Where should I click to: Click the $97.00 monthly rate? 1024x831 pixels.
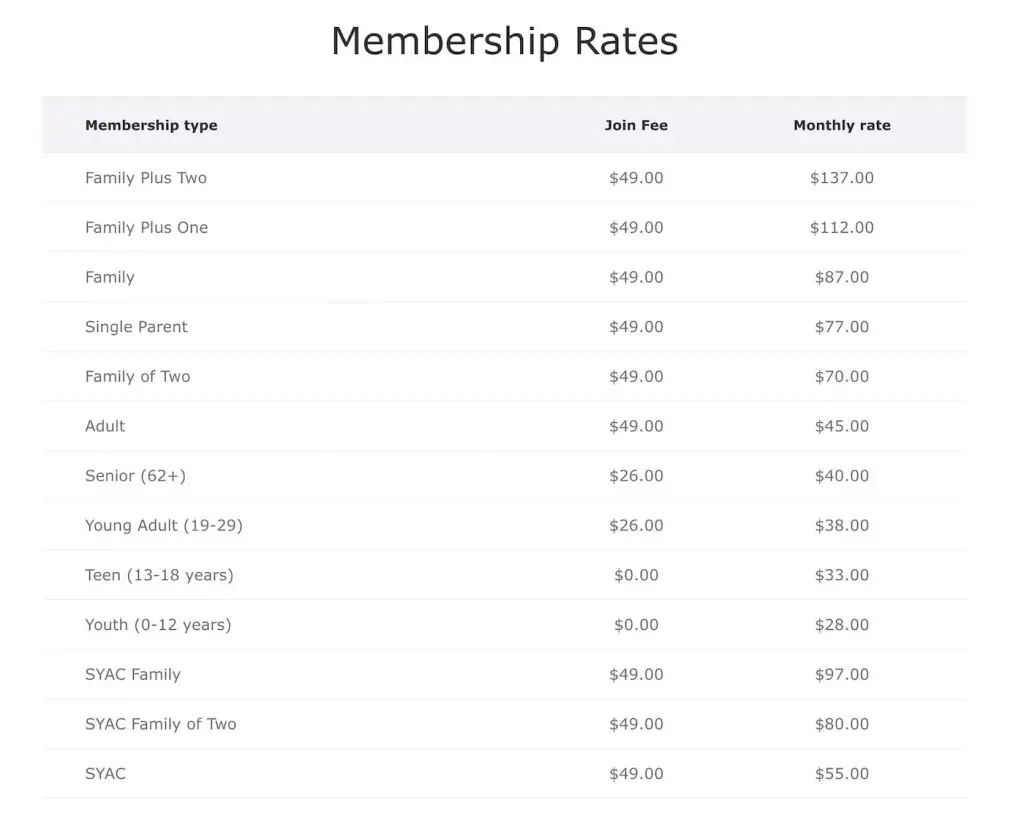(x=842, y=674)
